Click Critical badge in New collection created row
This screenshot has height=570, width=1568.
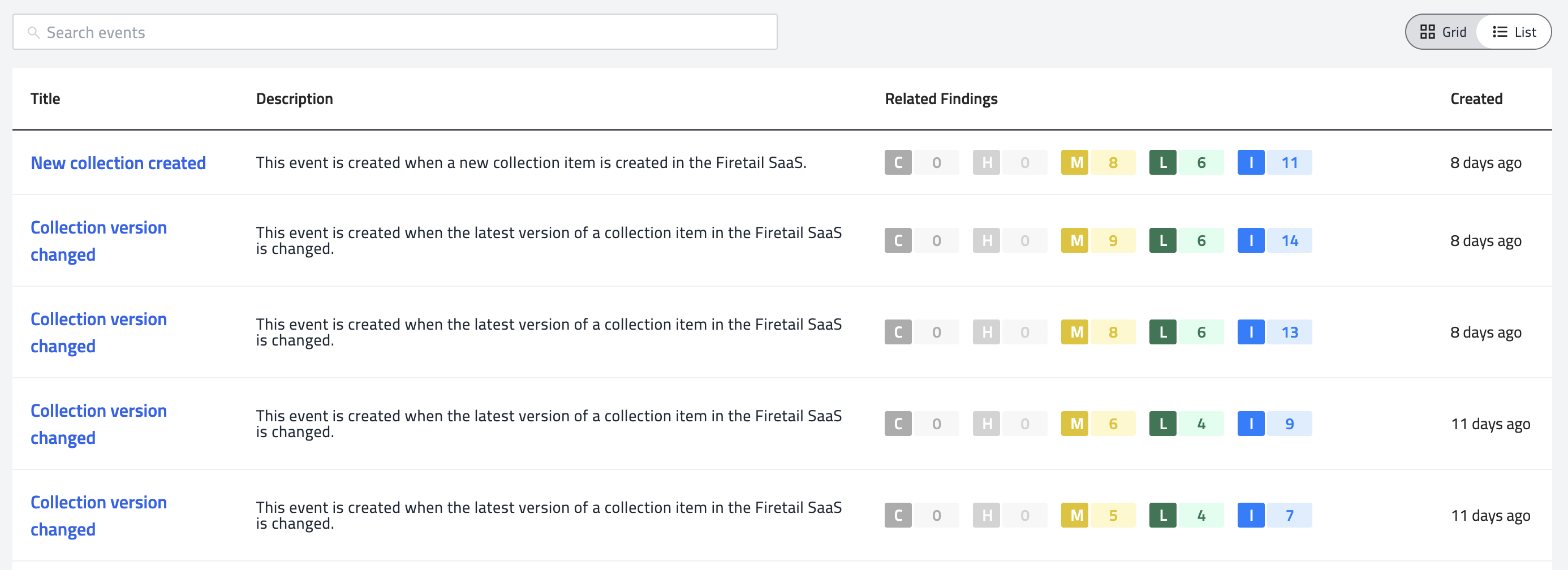(x=921, y=162)
